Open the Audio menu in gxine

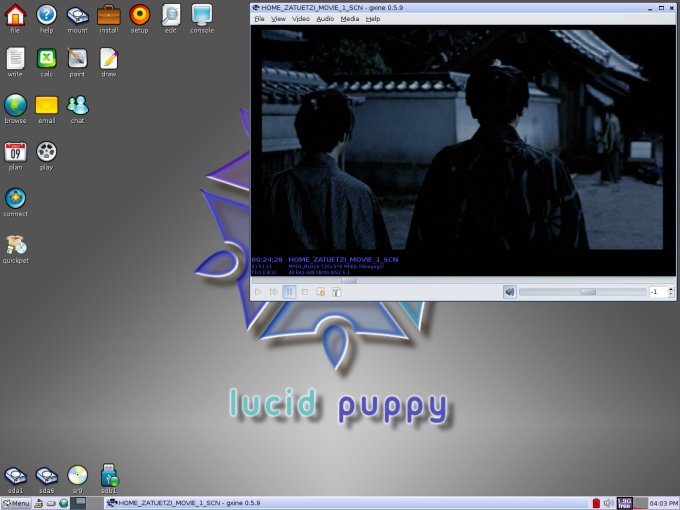click(325, 19)
